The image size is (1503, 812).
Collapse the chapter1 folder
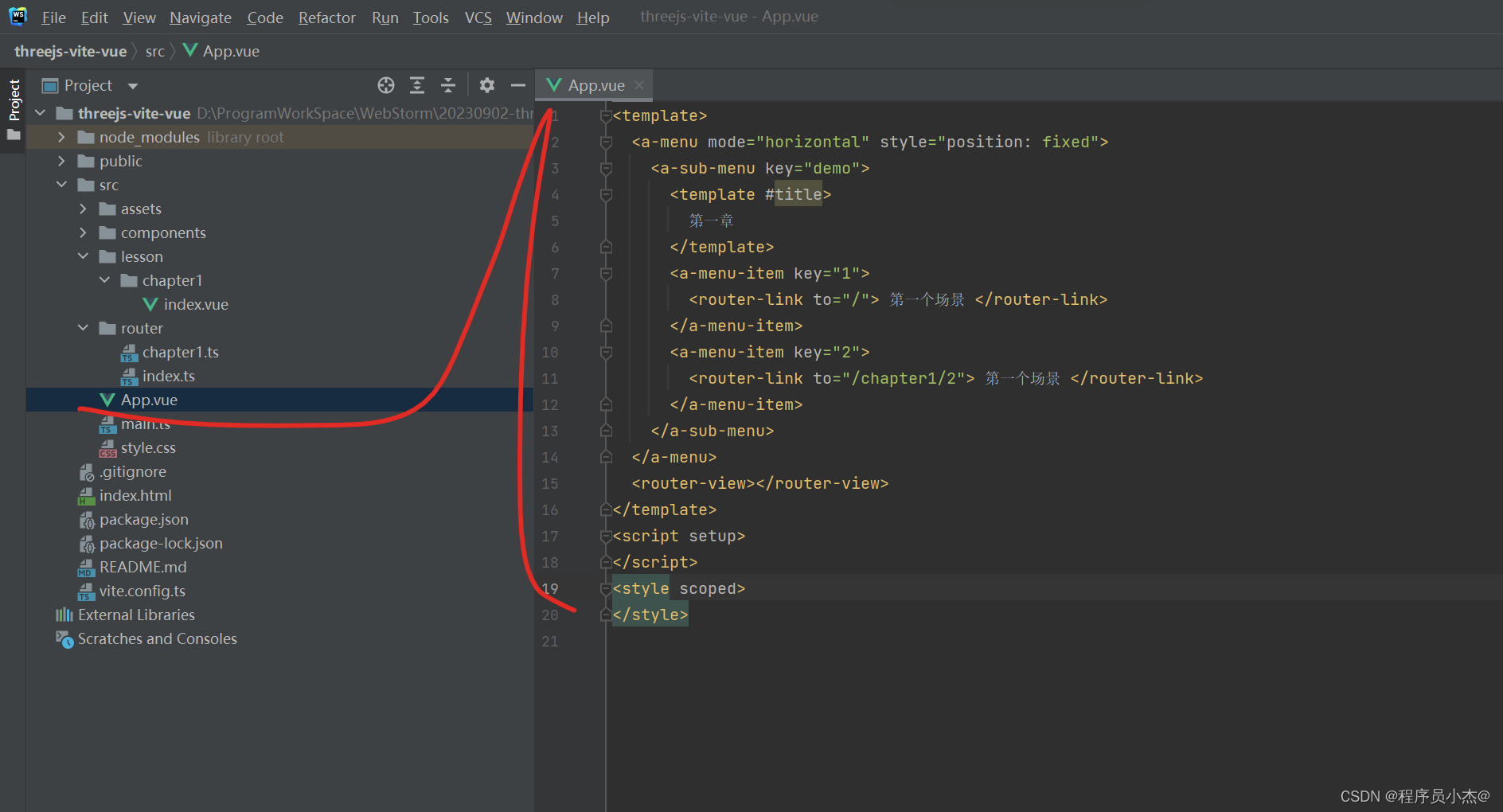[x=104, y=280]
